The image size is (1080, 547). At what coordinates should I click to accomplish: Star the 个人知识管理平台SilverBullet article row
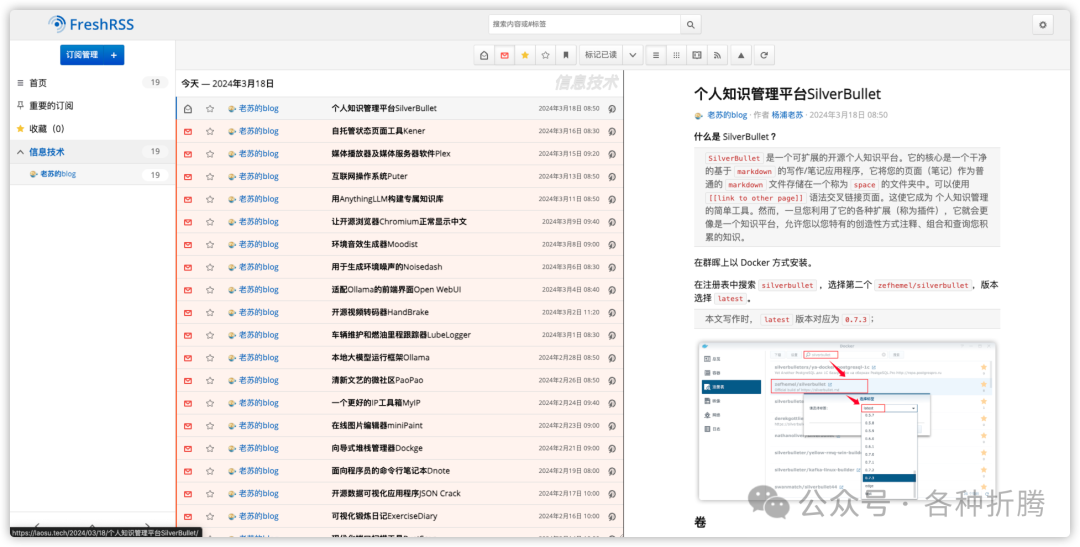(210, 109)
